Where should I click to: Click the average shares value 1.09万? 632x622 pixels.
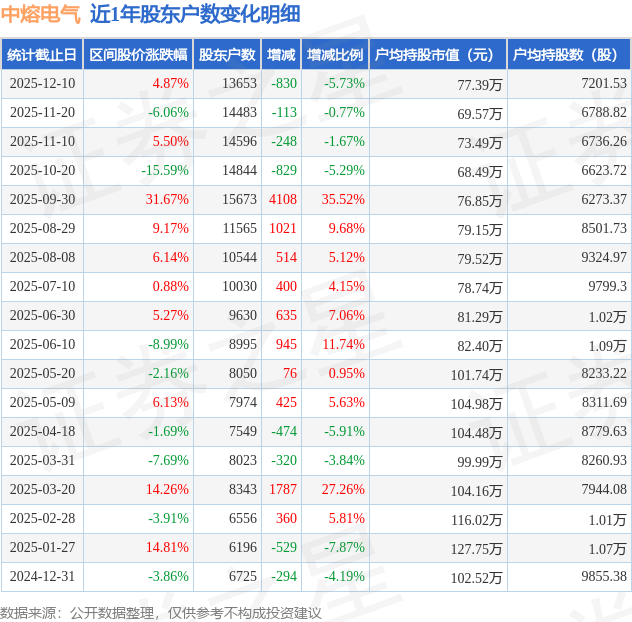coord(607,346)
